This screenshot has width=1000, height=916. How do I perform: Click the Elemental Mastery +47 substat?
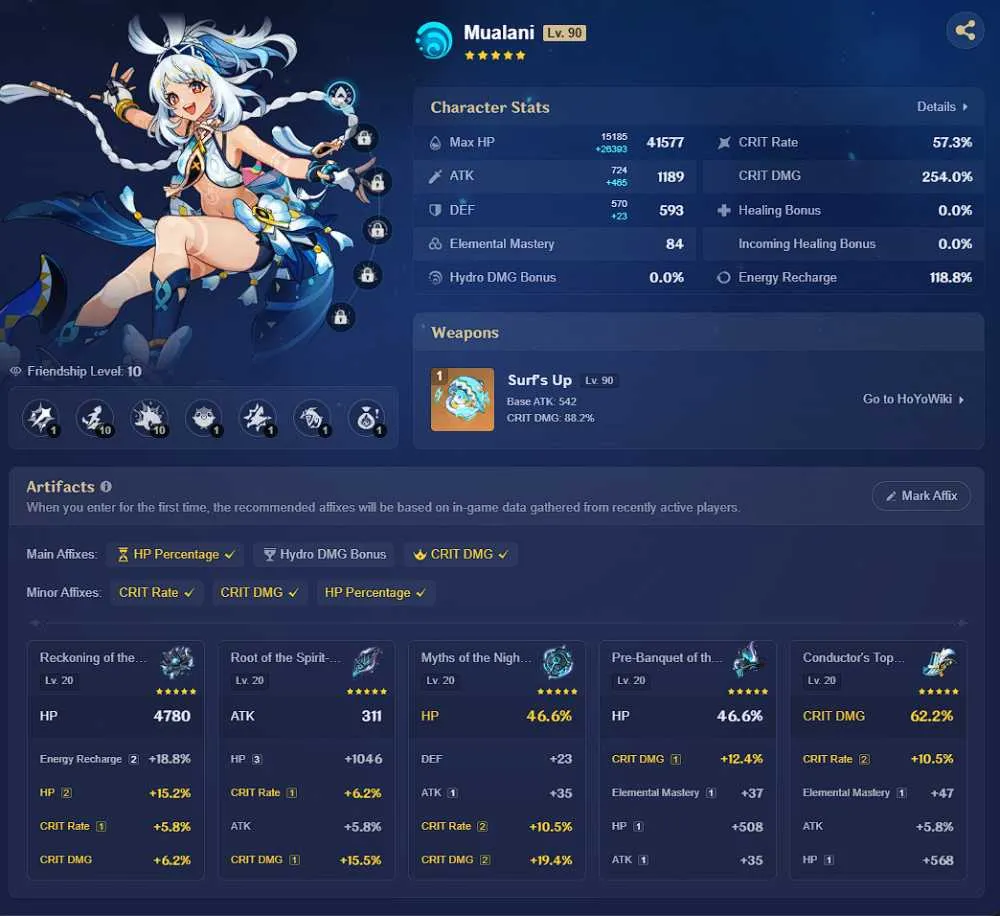pyautogui.click(x=878, y=793)
